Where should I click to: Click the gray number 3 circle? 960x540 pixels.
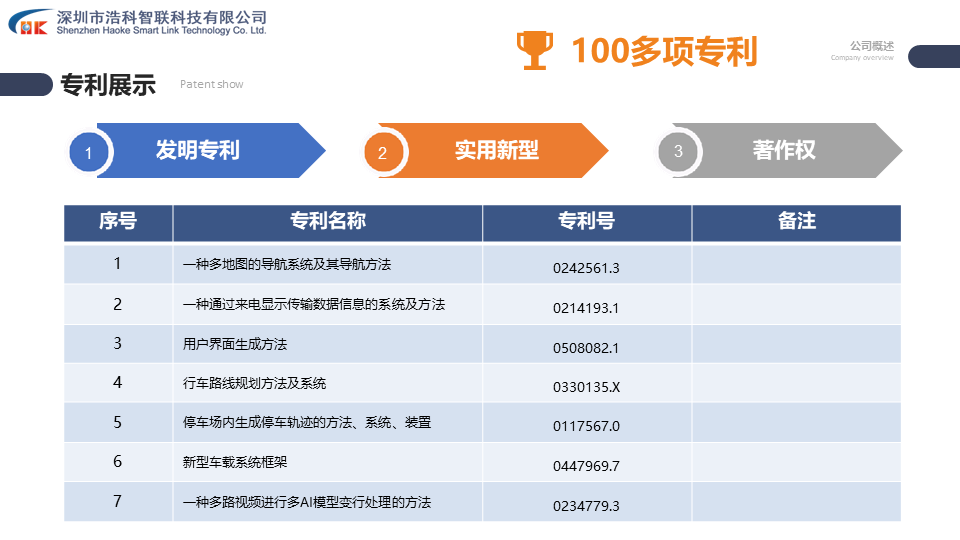click(678, 151)
